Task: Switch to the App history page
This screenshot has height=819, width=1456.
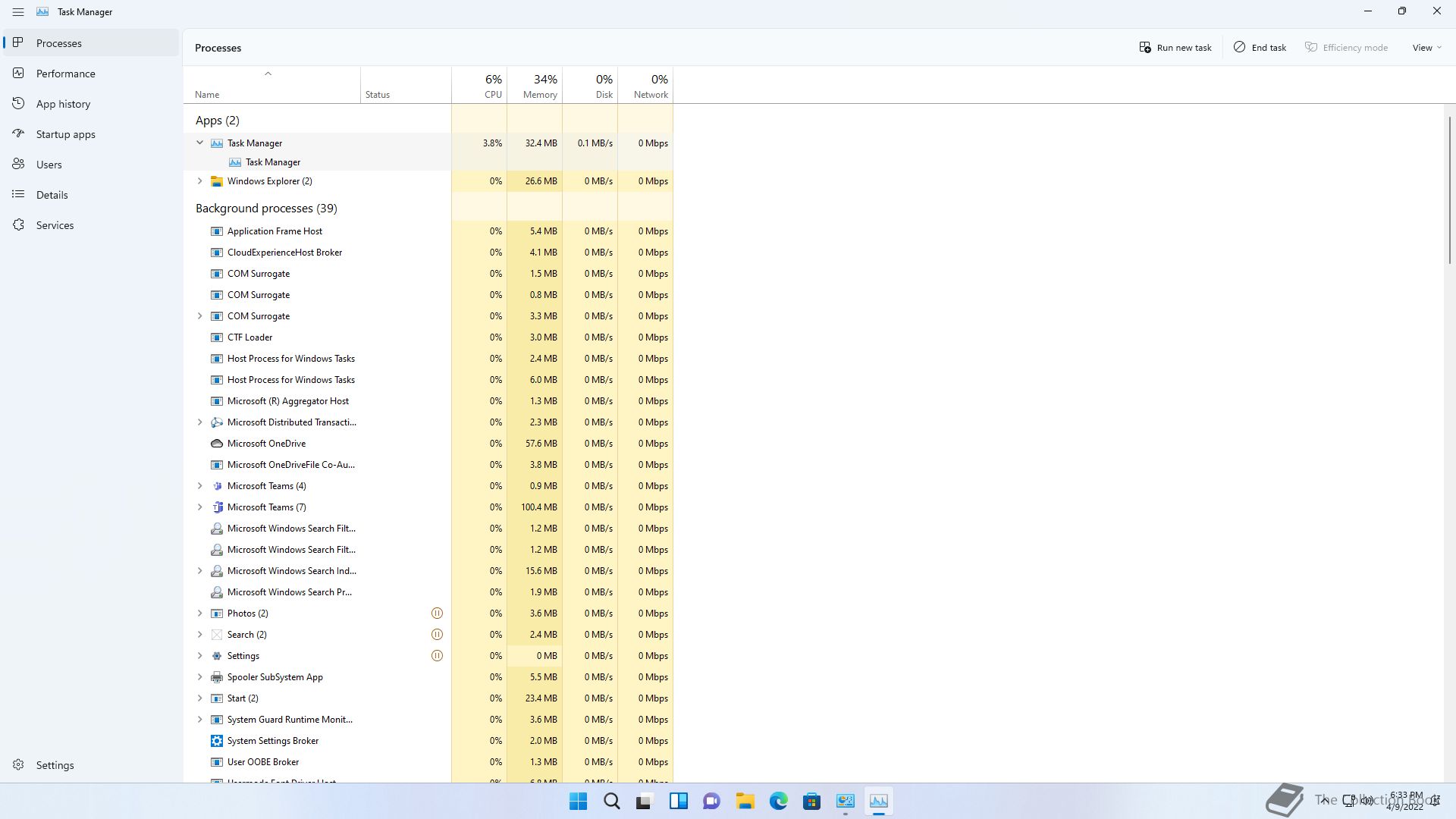Action: point(91,103)
